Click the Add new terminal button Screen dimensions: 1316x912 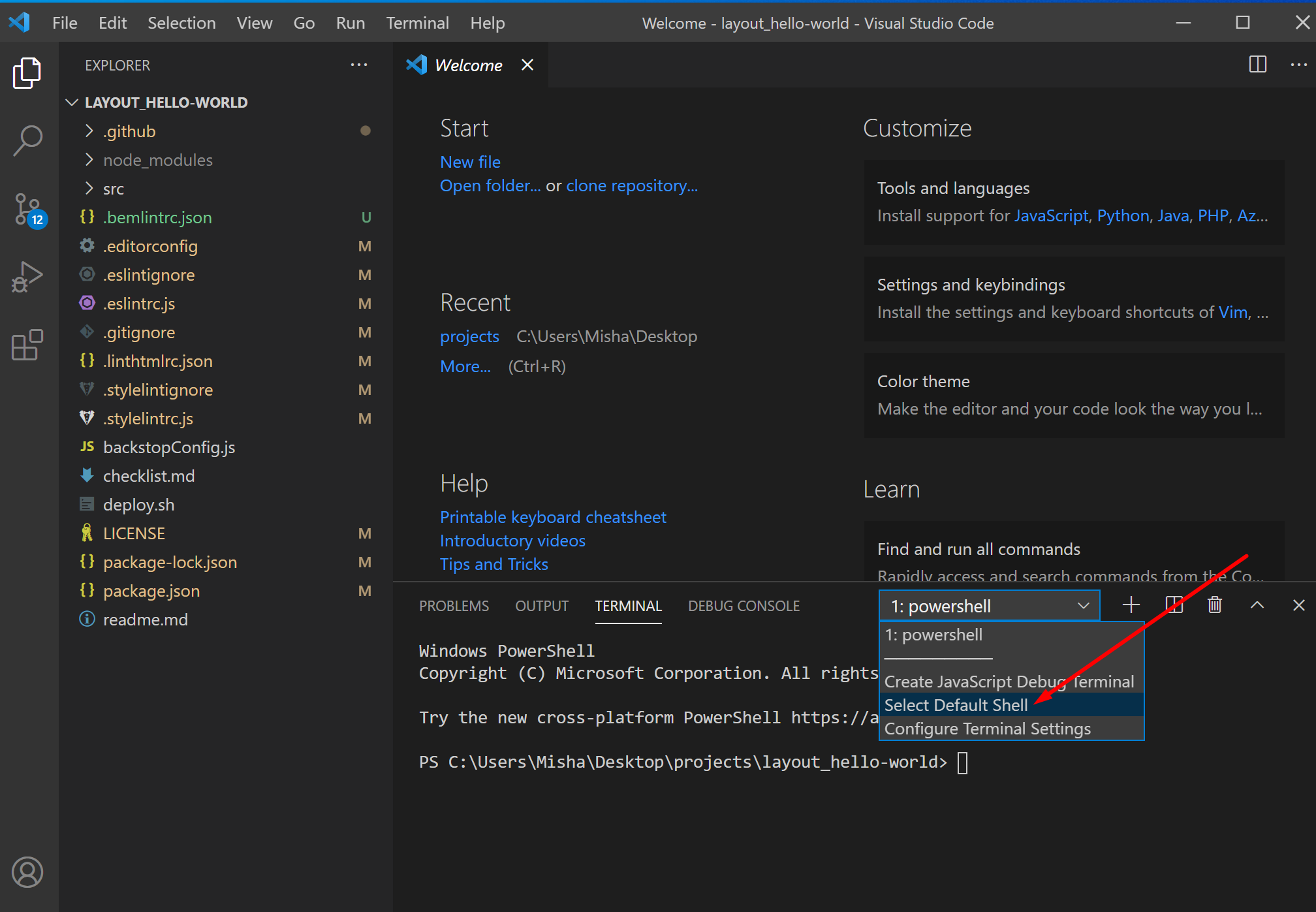(1130, 604)
